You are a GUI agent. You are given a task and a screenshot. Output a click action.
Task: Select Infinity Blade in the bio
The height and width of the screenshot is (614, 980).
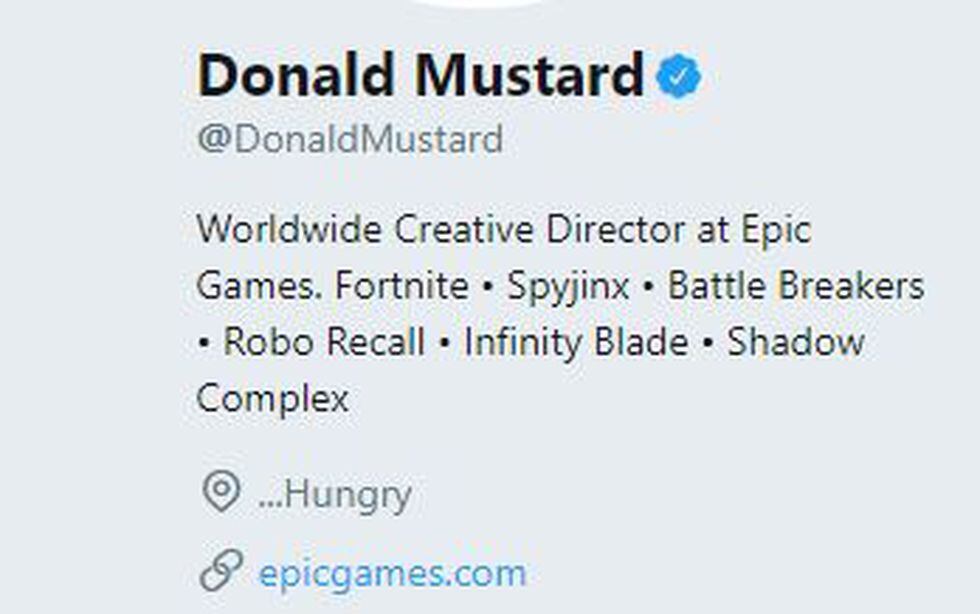point(576,343)
